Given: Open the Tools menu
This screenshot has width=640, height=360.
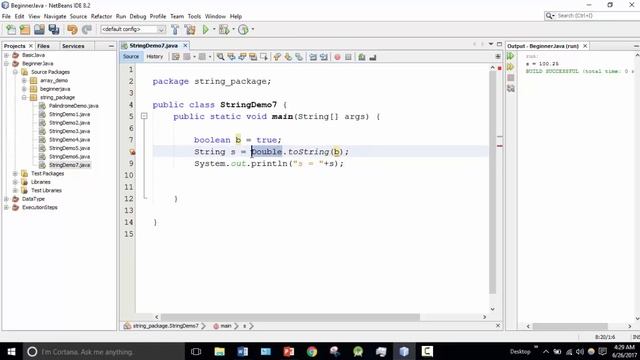Looking at the screenshot, I should point(194,16).
